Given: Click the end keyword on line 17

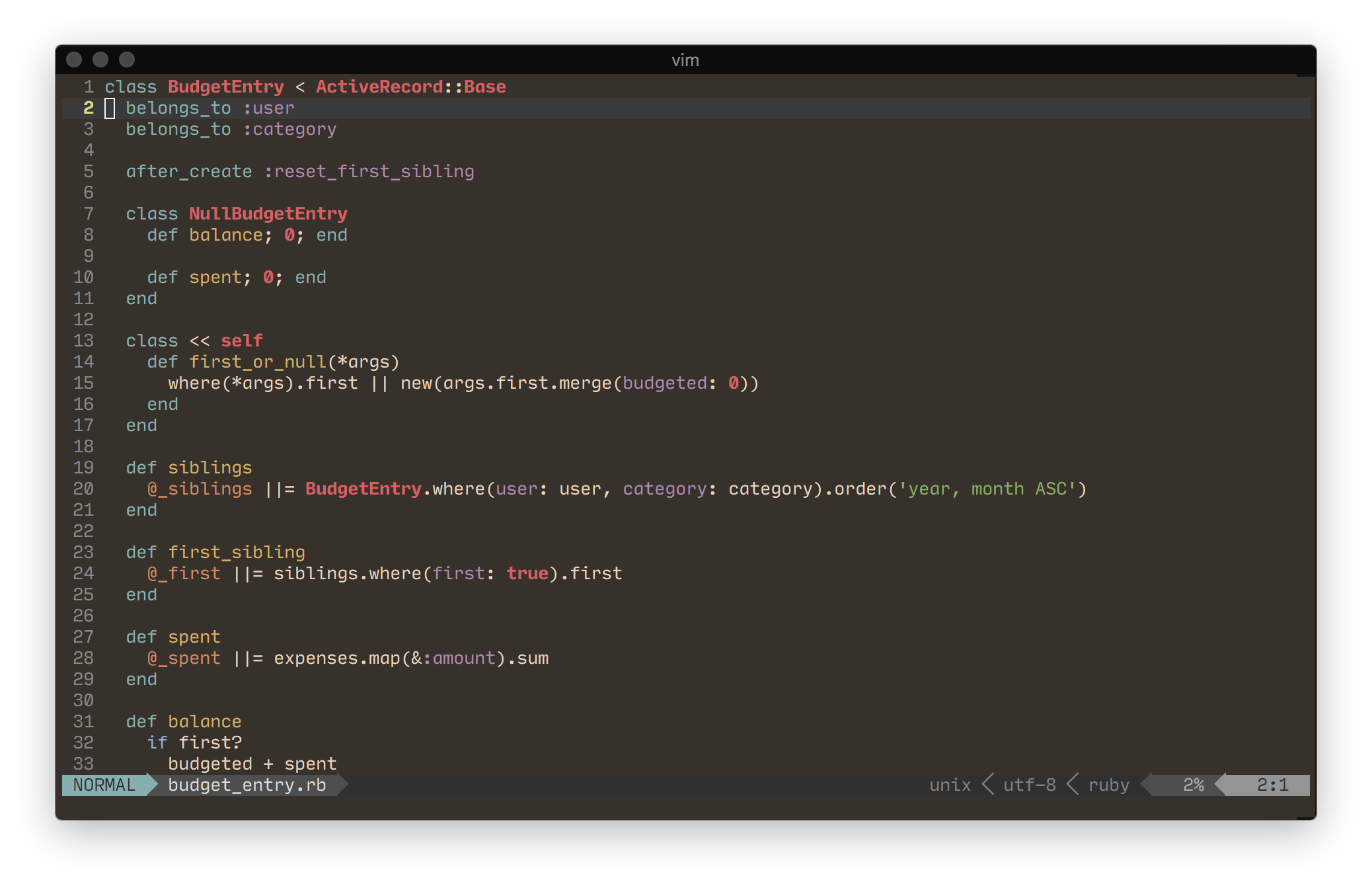Looking at the screenshot, I should click(141, 425).
